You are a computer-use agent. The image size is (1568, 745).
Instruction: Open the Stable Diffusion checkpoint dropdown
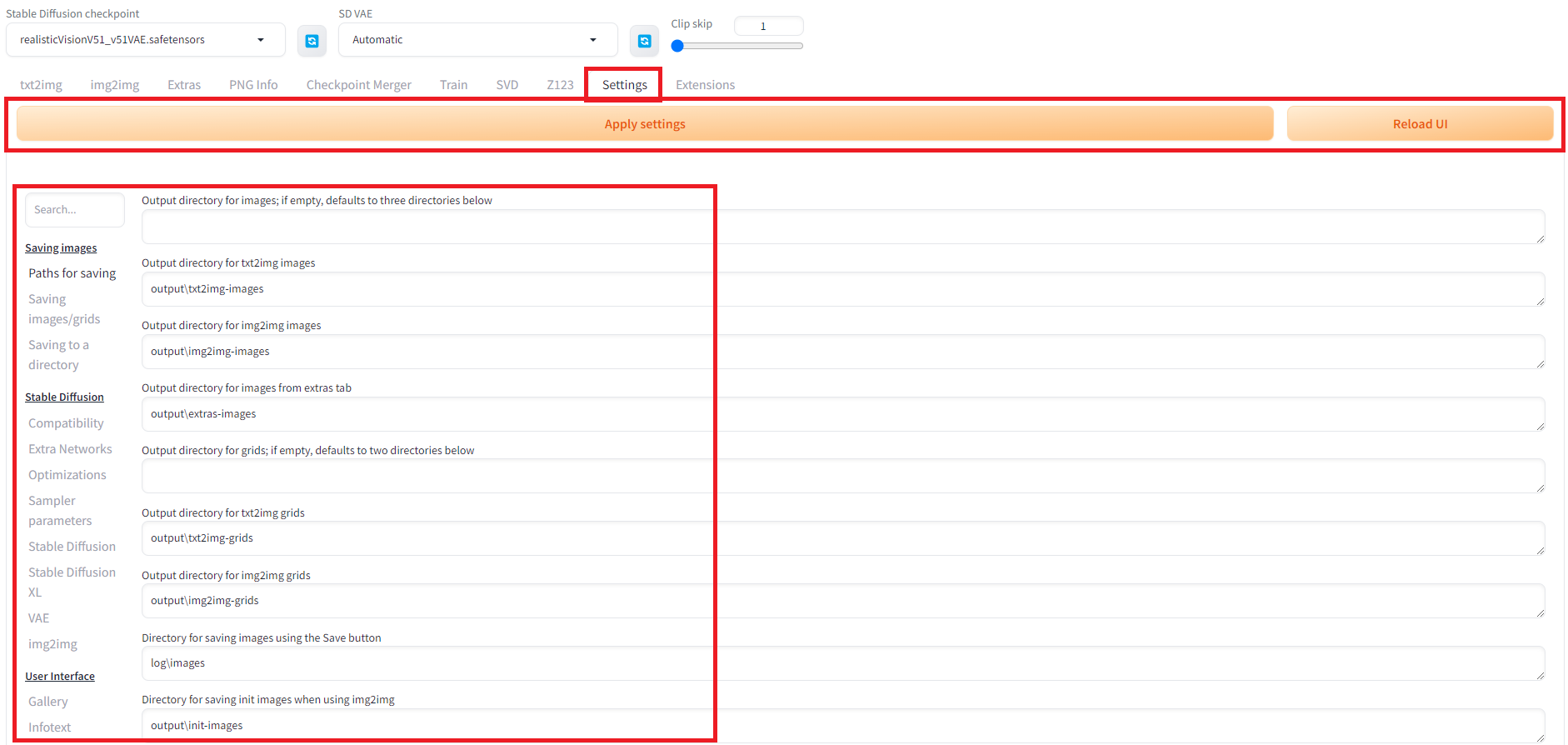(146, 40)
